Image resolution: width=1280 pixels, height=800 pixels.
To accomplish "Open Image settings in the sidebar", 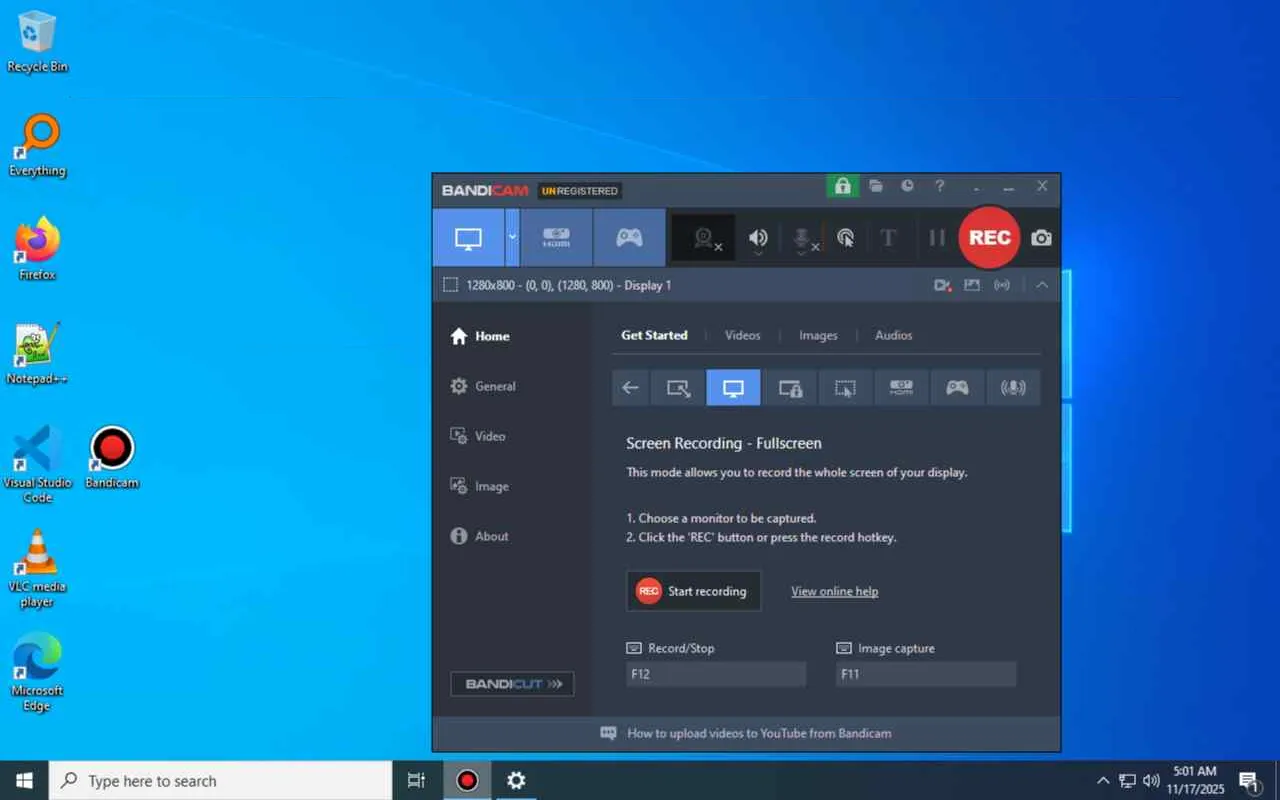I will tap(480, 486).
